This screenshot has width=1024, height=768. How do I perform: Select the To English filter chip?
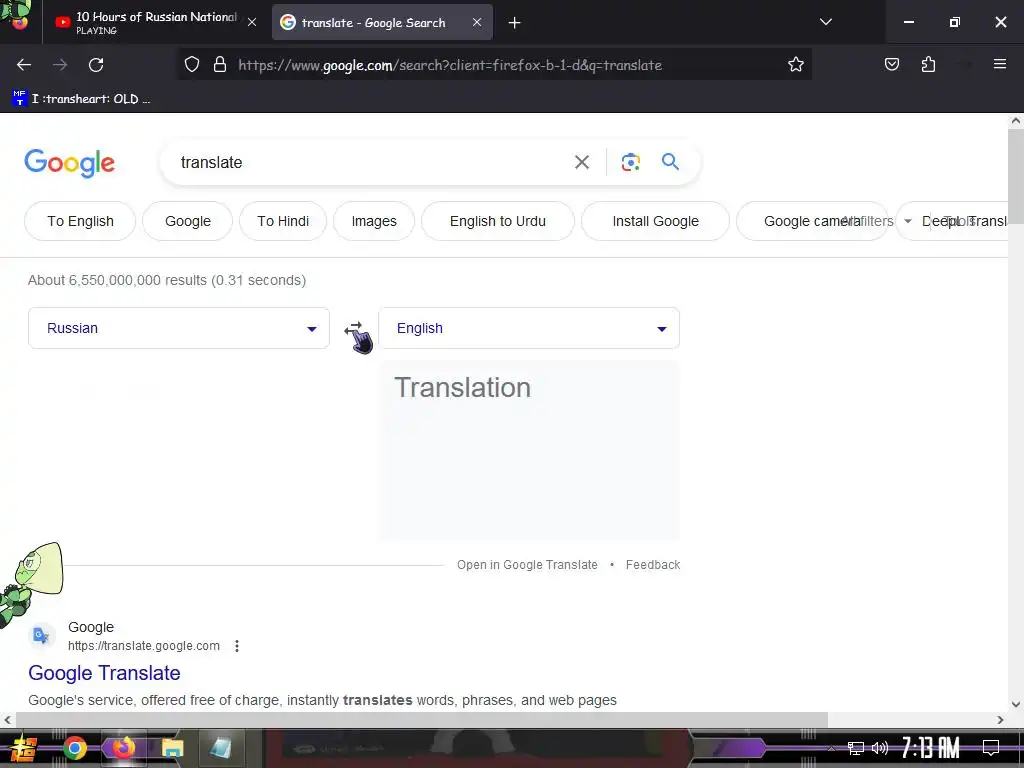point(80,221)
